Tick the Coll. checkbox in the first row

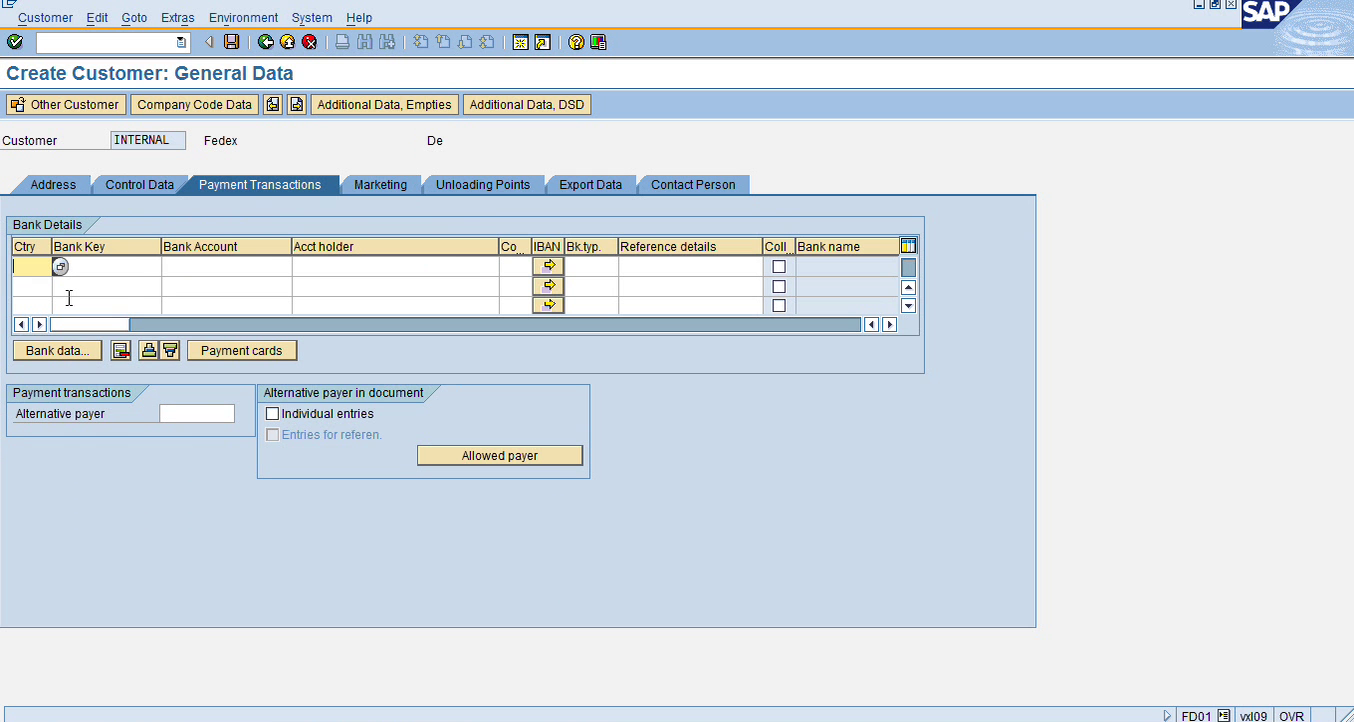779,267
